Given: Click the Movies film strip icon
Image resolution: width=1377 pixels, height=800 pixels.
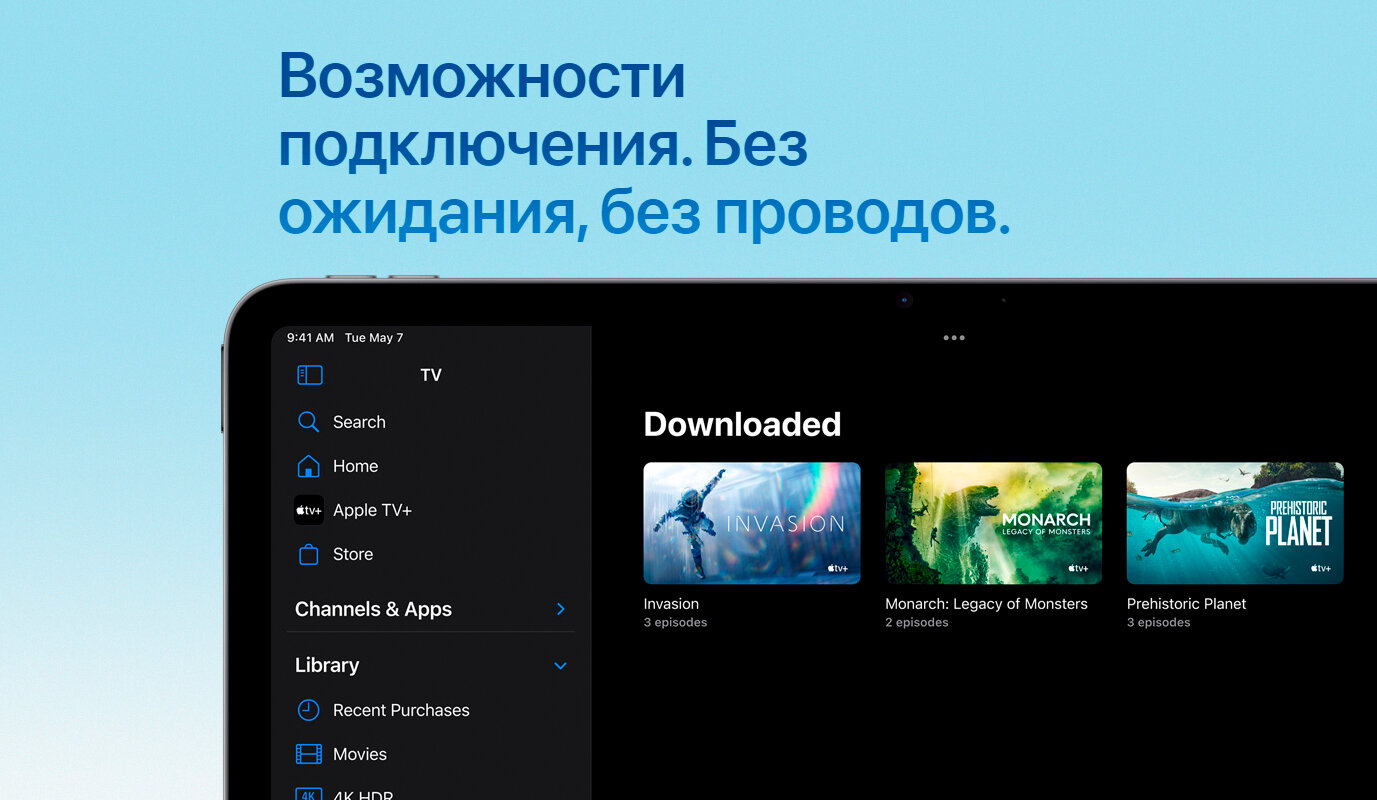Looking at the screenshot, I should pos(309,754).
